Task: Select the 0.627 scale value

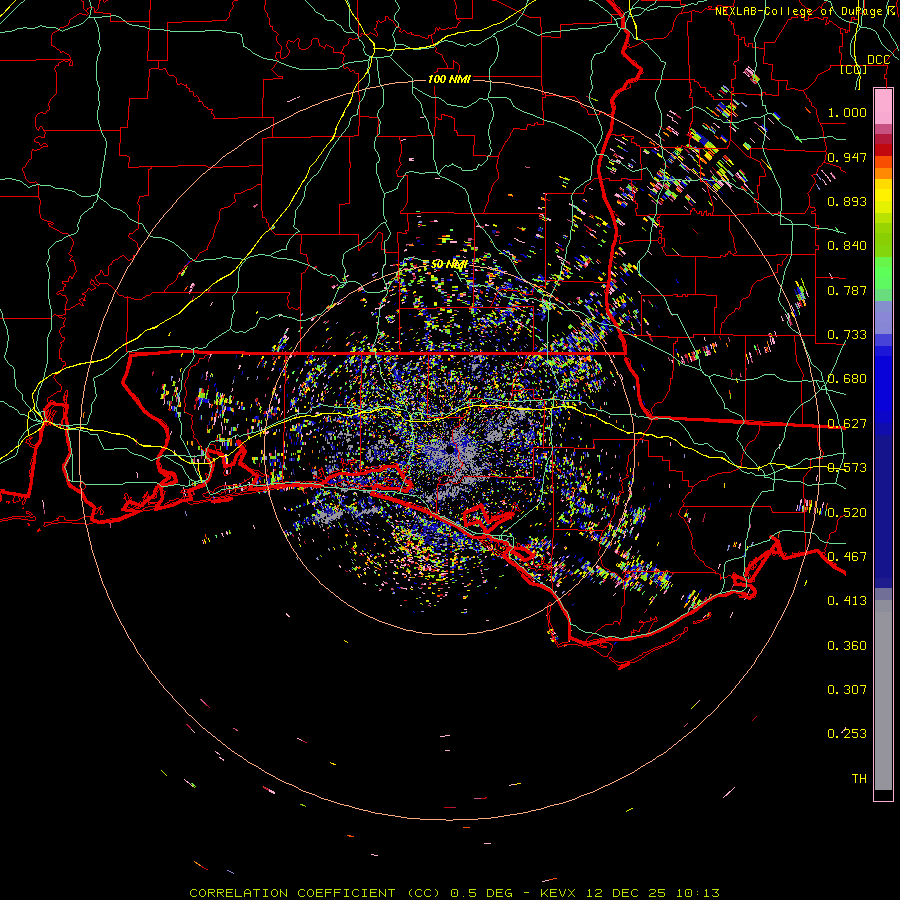Action: pyautogui.click(x=847, y=423)
